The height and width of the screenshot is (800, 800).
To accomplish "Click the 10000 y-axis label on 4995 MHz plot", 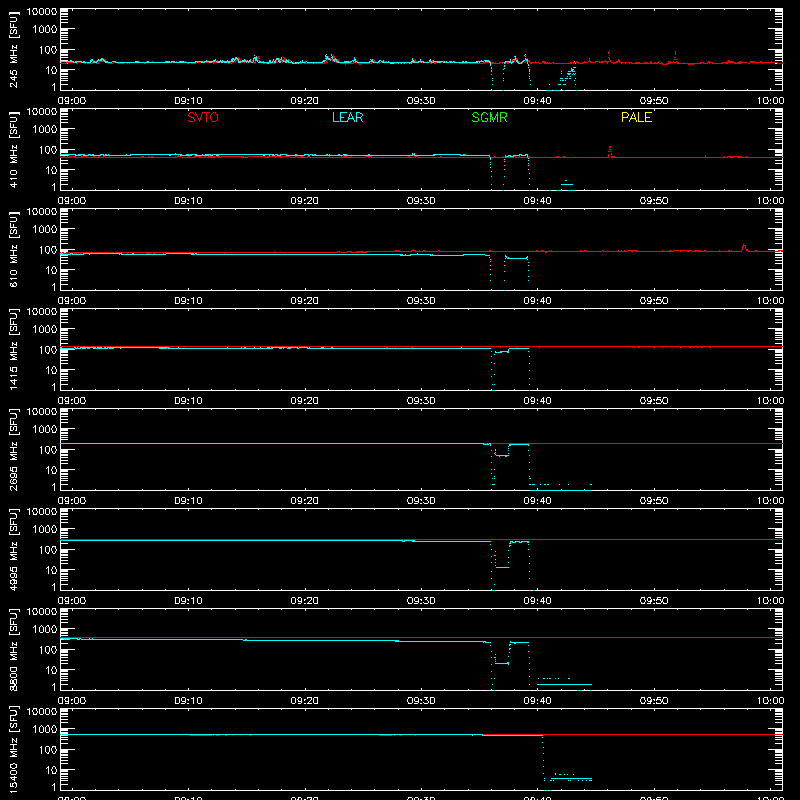I will (x=42, y=512).
